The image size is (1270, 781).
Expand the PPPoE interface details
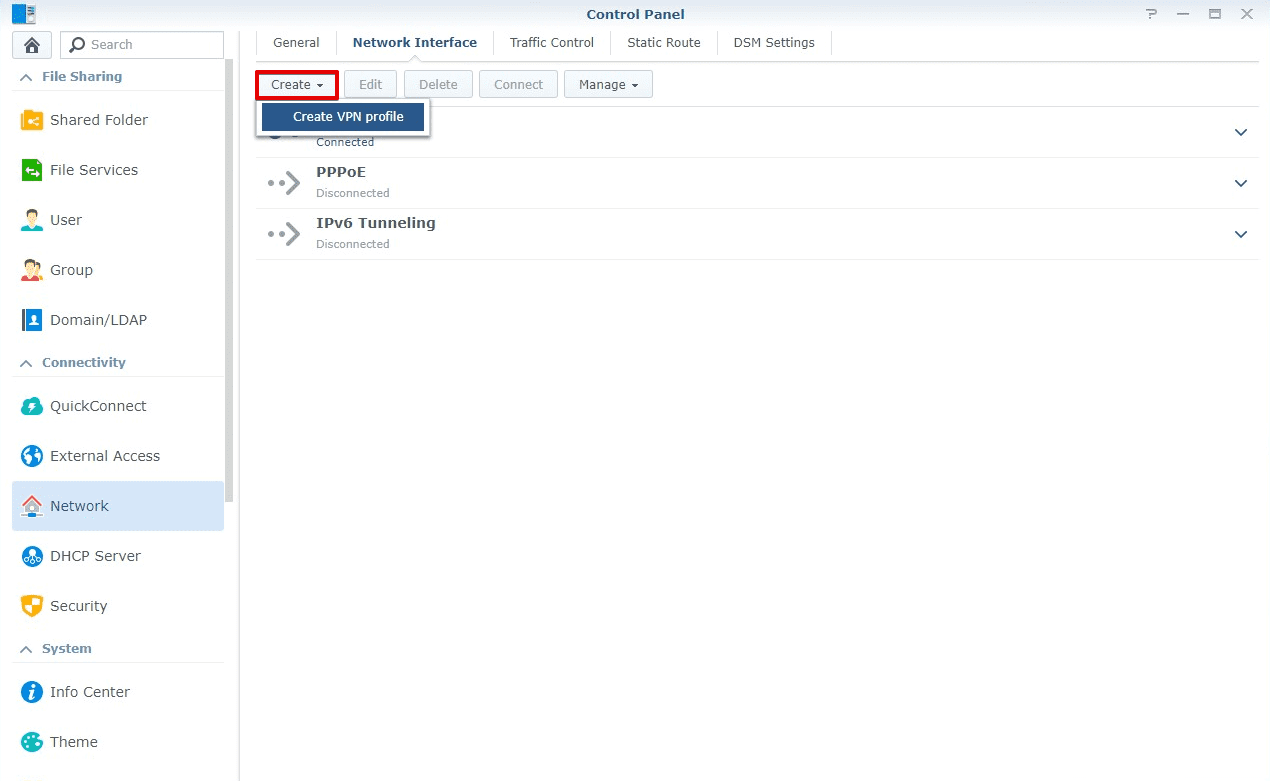click(1240, 183)
